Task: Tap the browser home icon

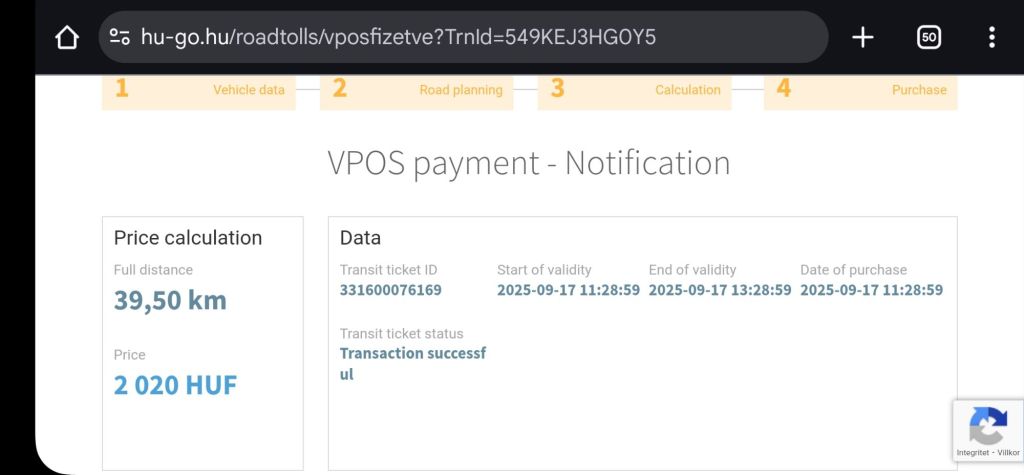Action: pyautogui.click(x=66, y=38)
